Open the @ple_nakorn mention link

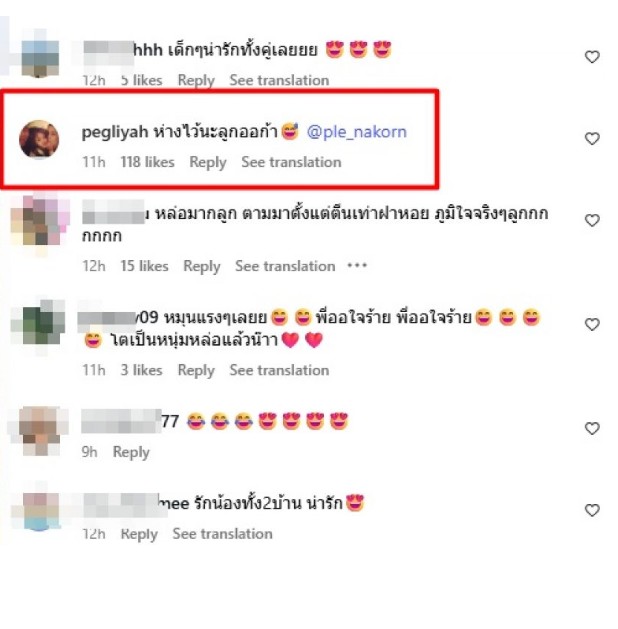(357, 132)
